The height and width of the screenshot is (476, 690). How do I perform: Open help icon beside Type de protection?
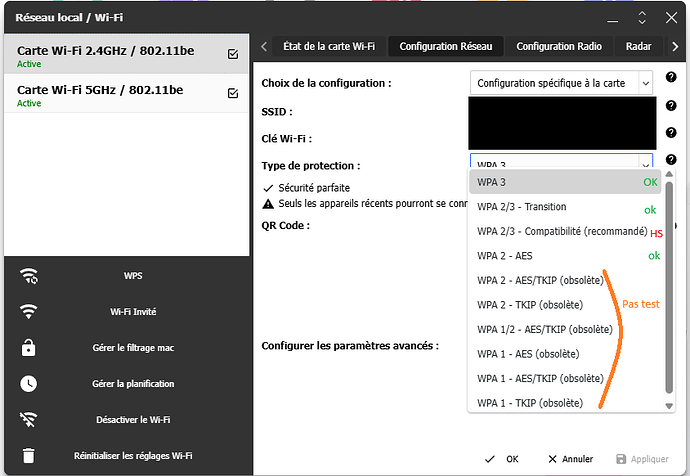click(671, 159)
